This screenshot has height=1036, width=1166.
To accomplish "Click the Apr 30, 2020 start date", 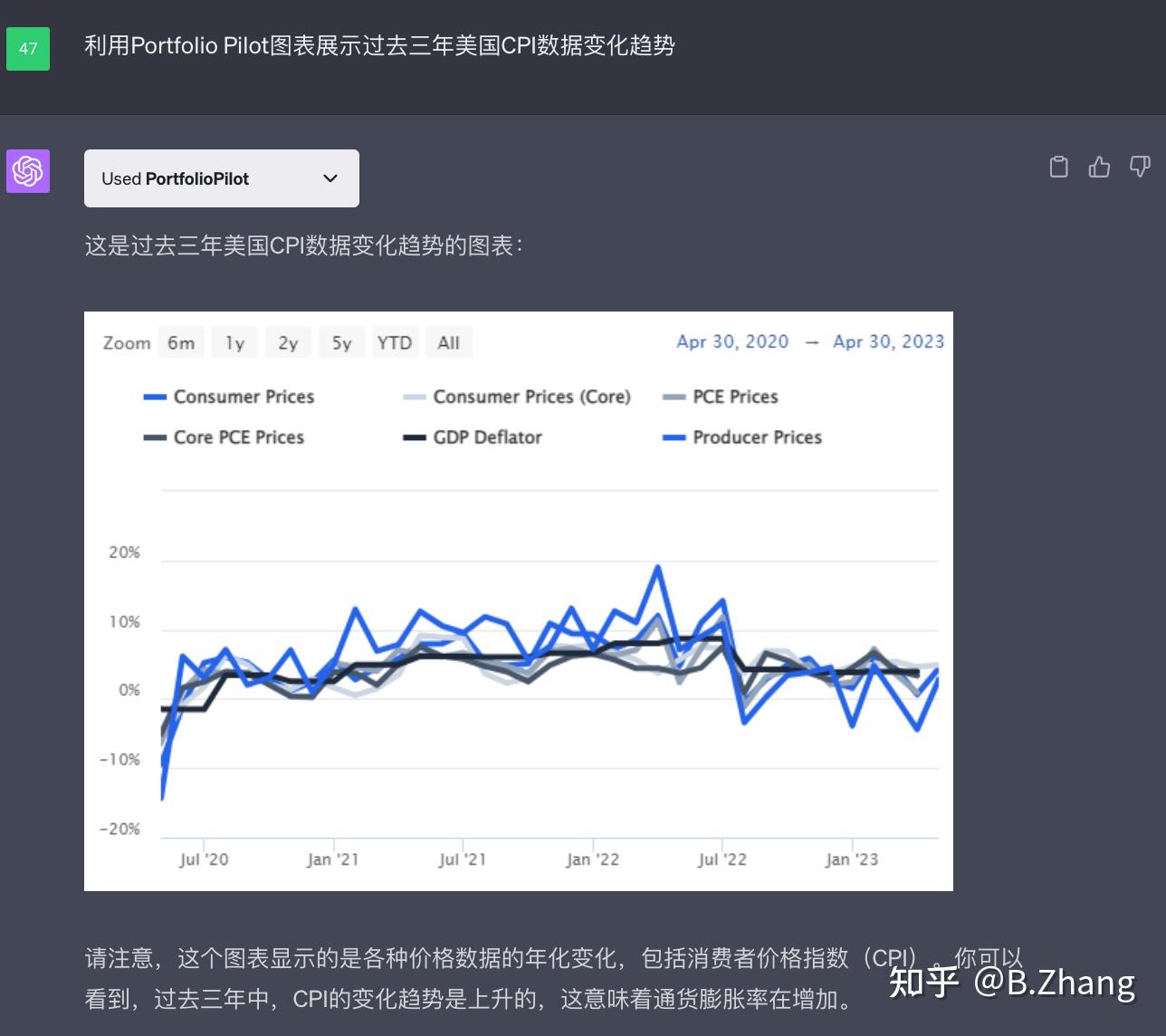I will (x=732, y=342).
